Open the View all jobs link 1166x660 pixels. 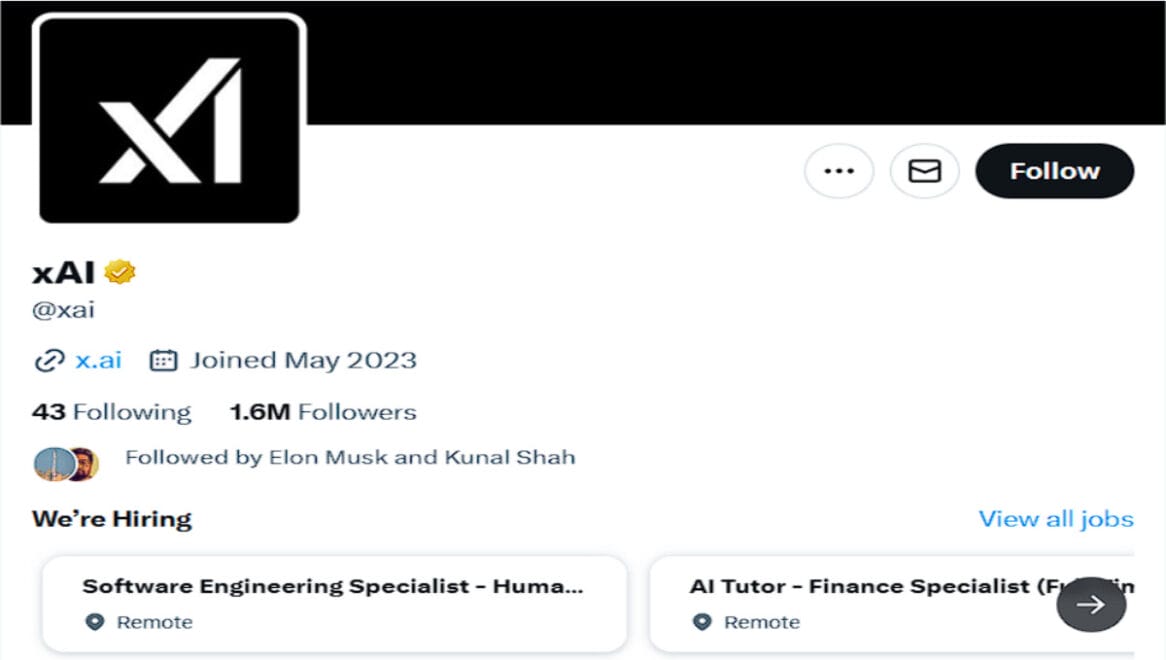click(1056, 519)
